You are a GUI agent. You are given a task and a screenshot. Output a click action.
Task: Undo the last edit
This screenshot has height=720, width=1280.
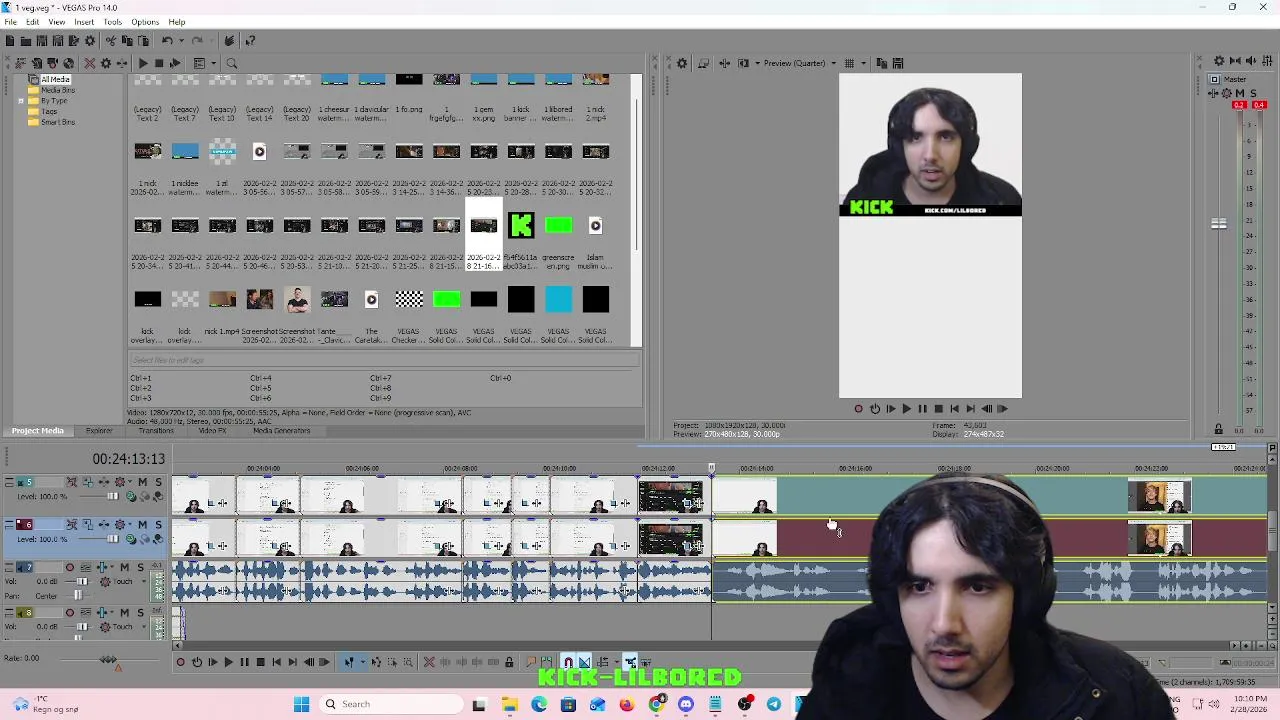[x=167, y=41]
